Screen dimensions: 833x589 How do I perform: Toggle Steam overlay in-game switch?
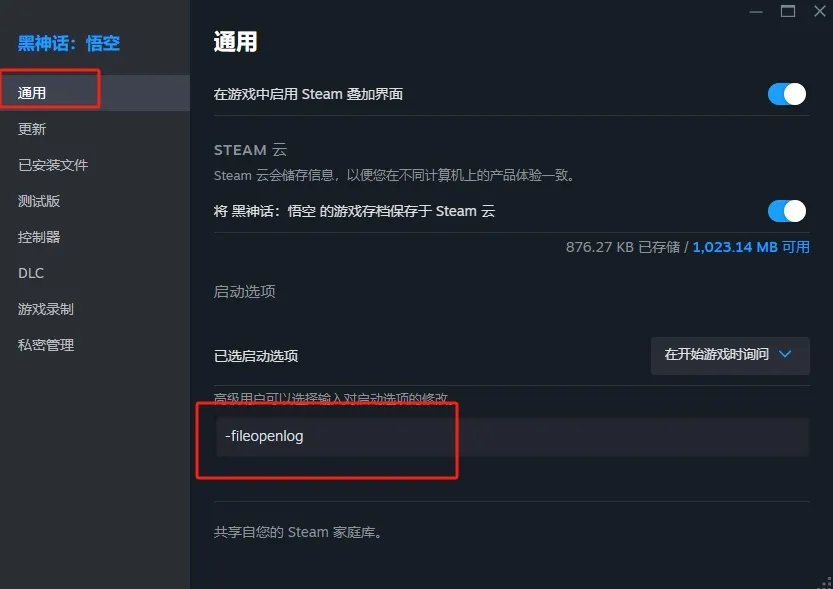click(786, 95)
